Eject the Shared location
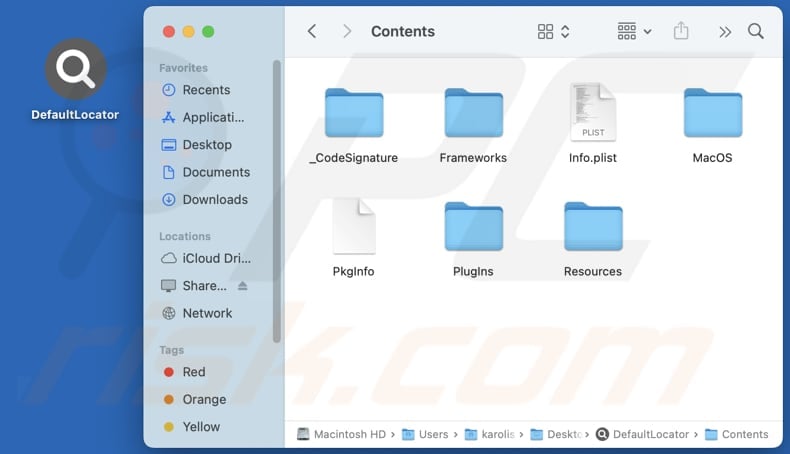Viewport: 790px width, 454px height. [x=242, y=286]
